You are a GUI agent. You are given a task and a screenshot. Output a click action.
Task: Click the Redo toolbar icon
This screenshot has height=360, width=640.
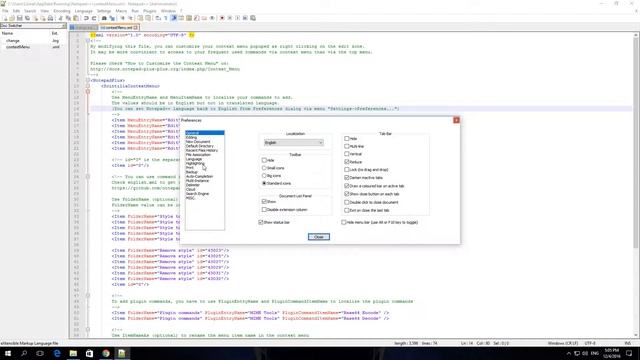pos(94,18)
